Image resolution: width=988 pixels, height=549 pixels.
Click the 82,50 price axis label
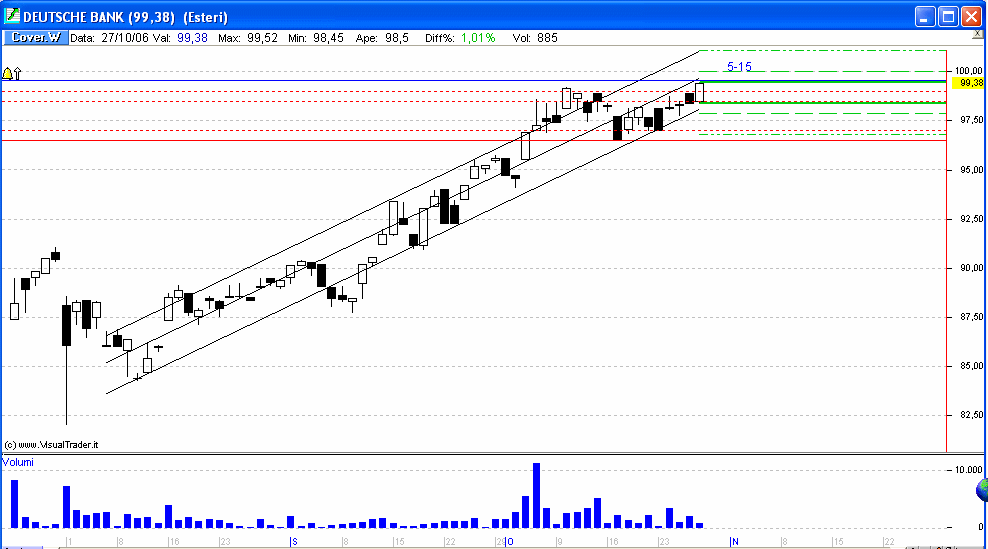[971, 415]
